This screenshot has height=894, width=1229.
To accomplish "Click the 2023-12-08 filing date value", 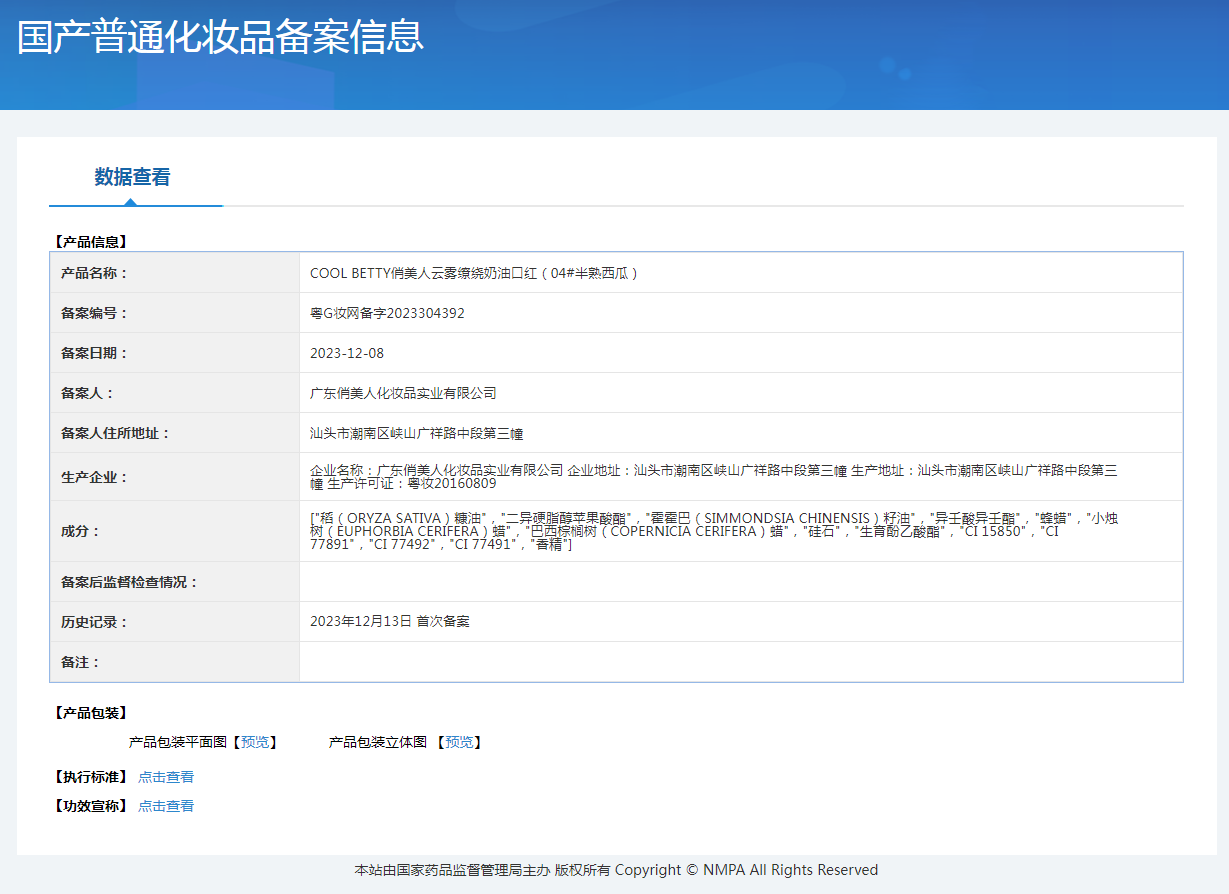I will (x=347, y=353).
